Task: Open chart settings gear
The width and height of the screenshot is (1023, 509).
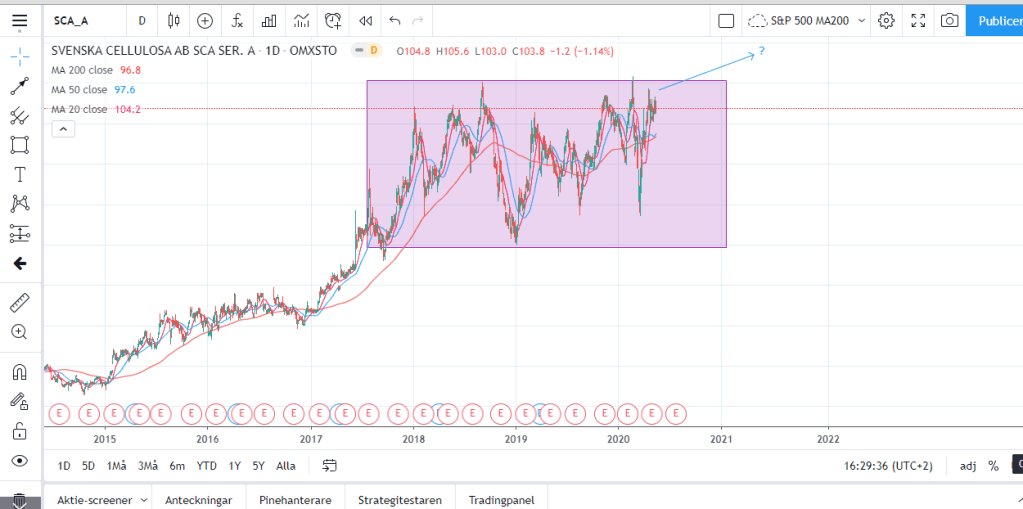Action: click(886, 20)
